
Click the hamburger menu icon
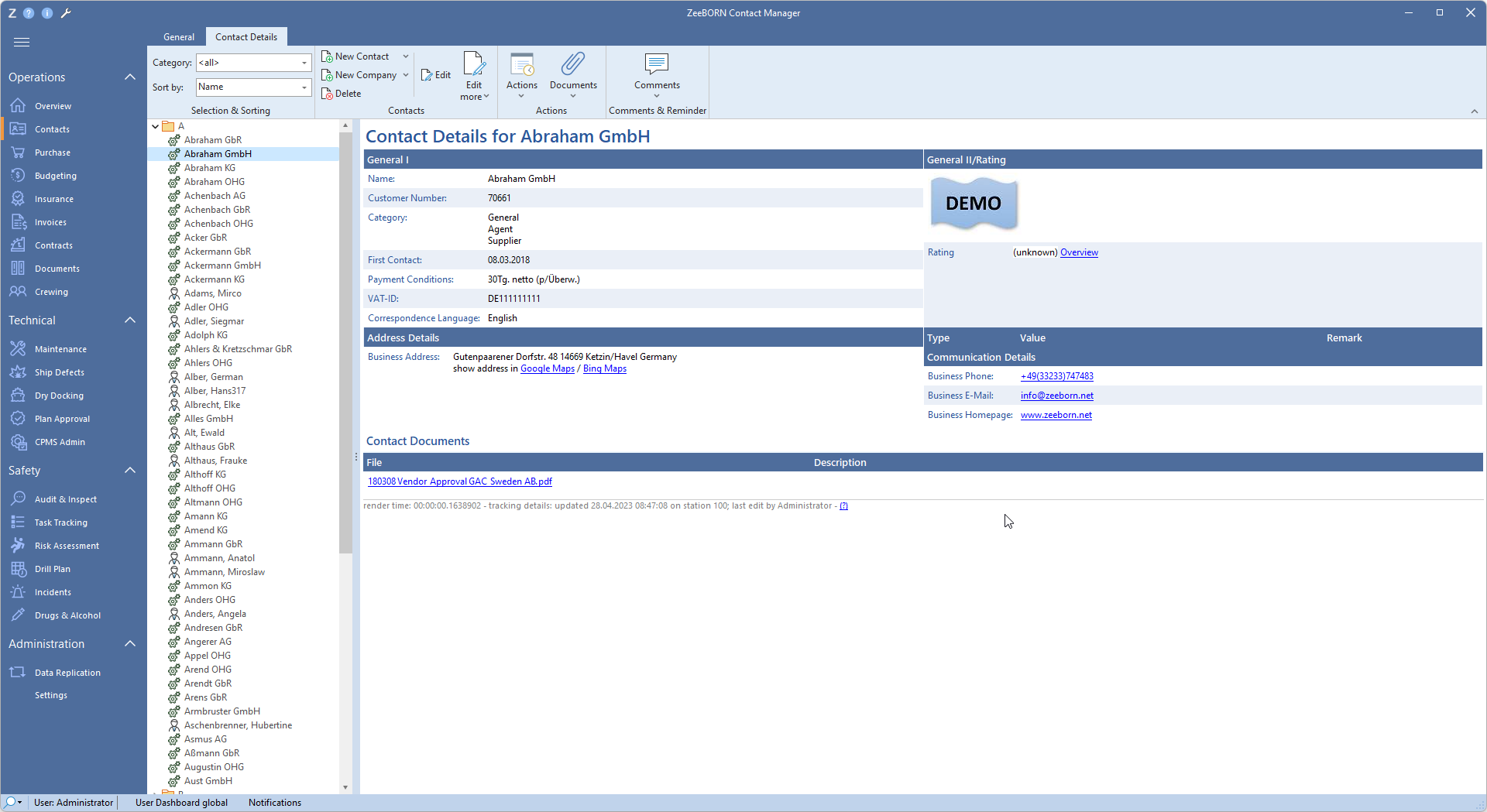[x=22, y=43]
